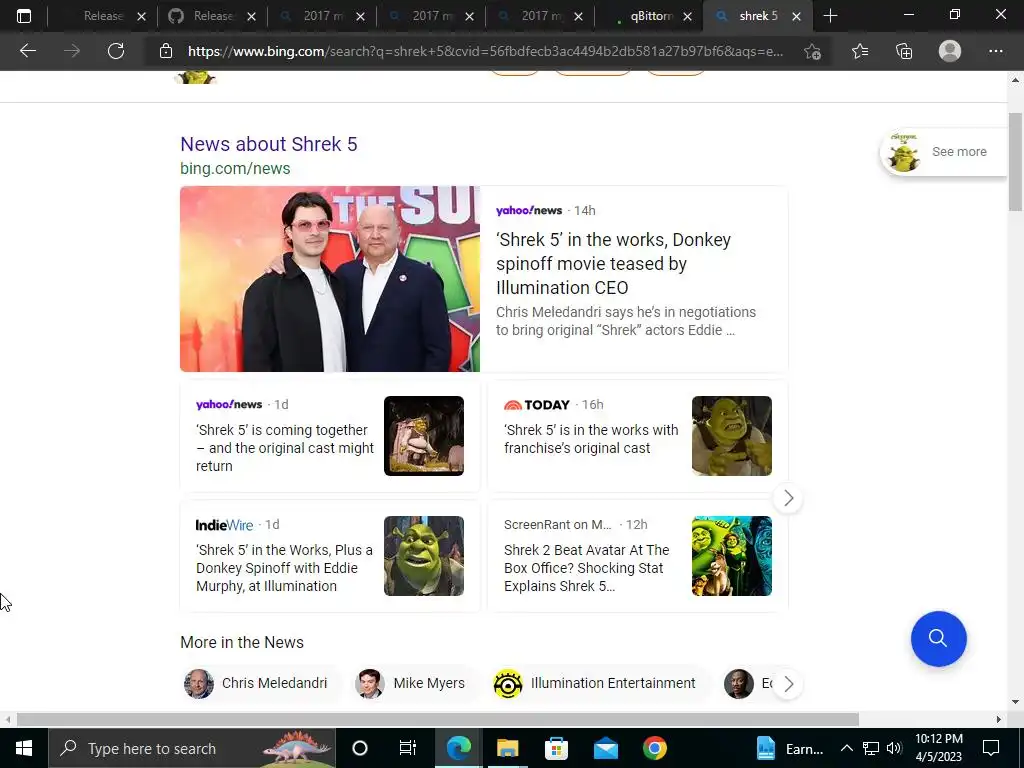Viewport: 1024px width, 768px height.
Task: Close the qBittorrent tab
Action: (687, 16)
